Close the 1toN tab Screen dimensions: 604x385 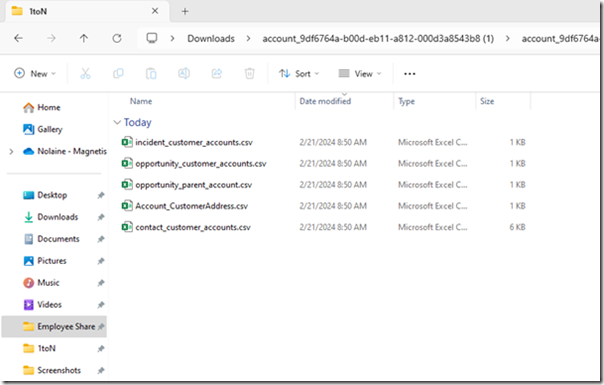[x=155, y=11]
